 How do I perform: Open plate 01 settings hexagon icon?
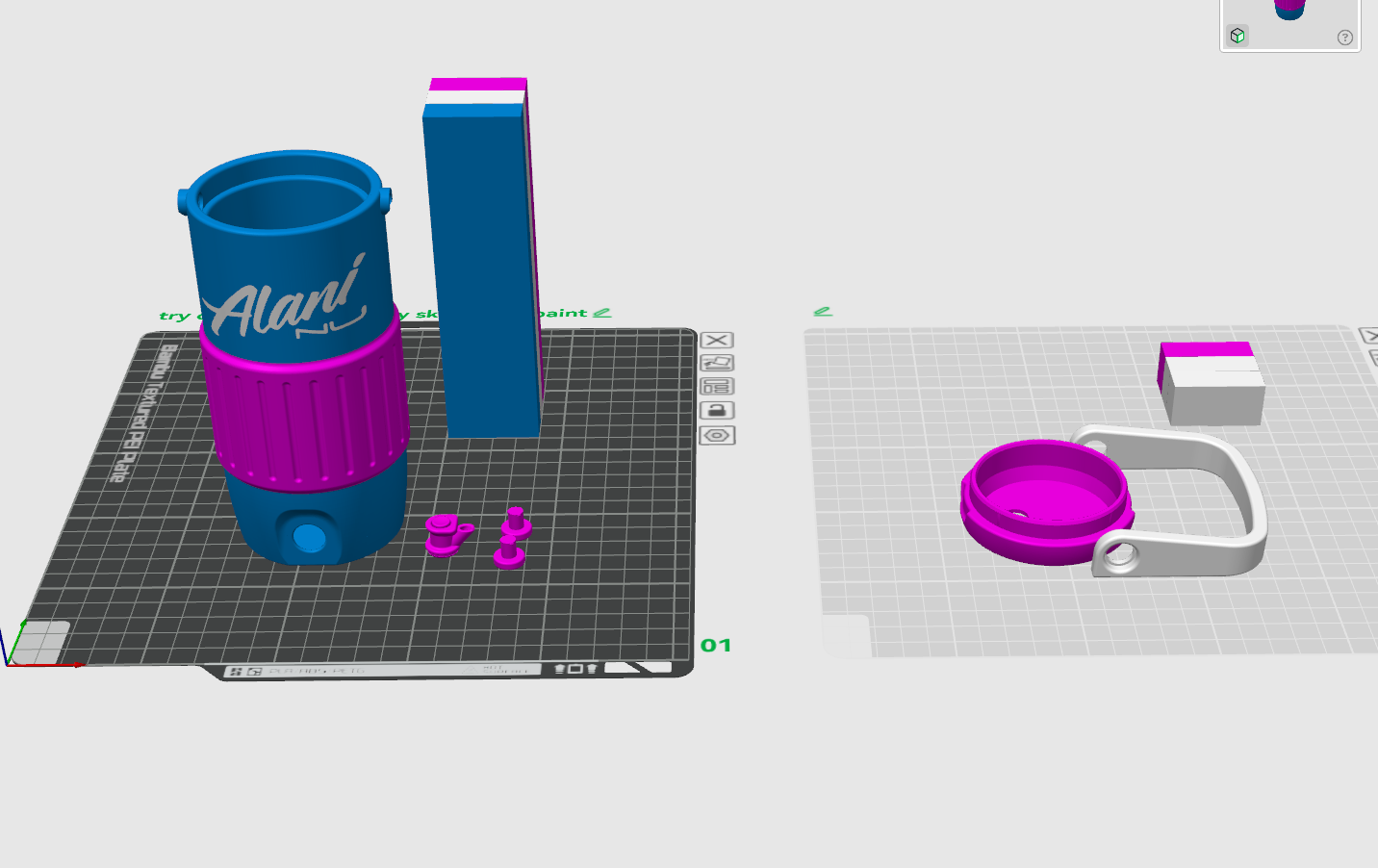point(717,435)
